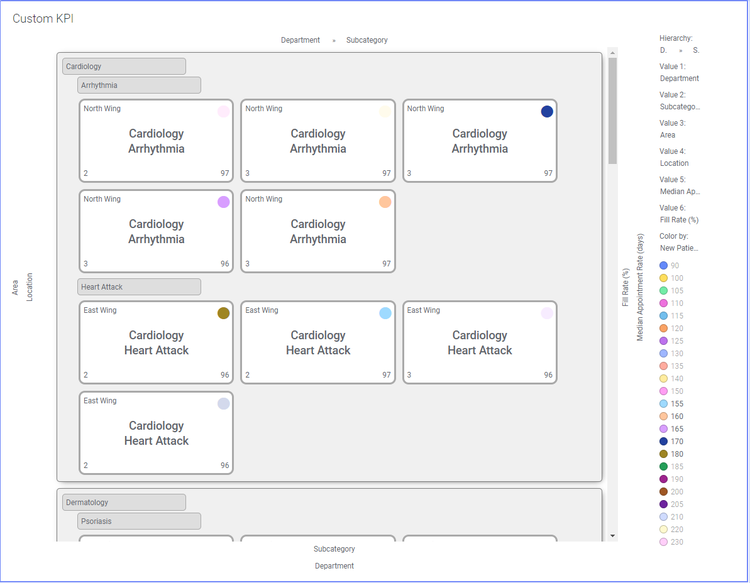Select legend color 125 swatch

click(x=663, y=341)
